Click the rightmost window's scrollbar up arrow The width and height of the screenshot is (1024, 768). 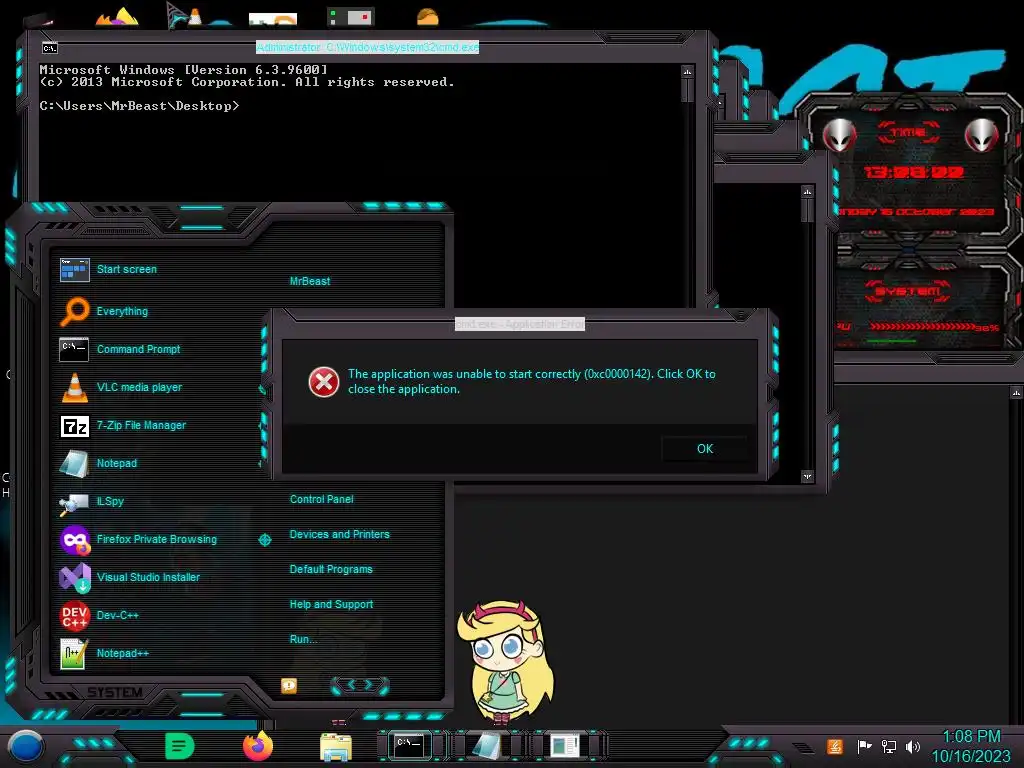pyautogui.click(x=1016, y=392)
